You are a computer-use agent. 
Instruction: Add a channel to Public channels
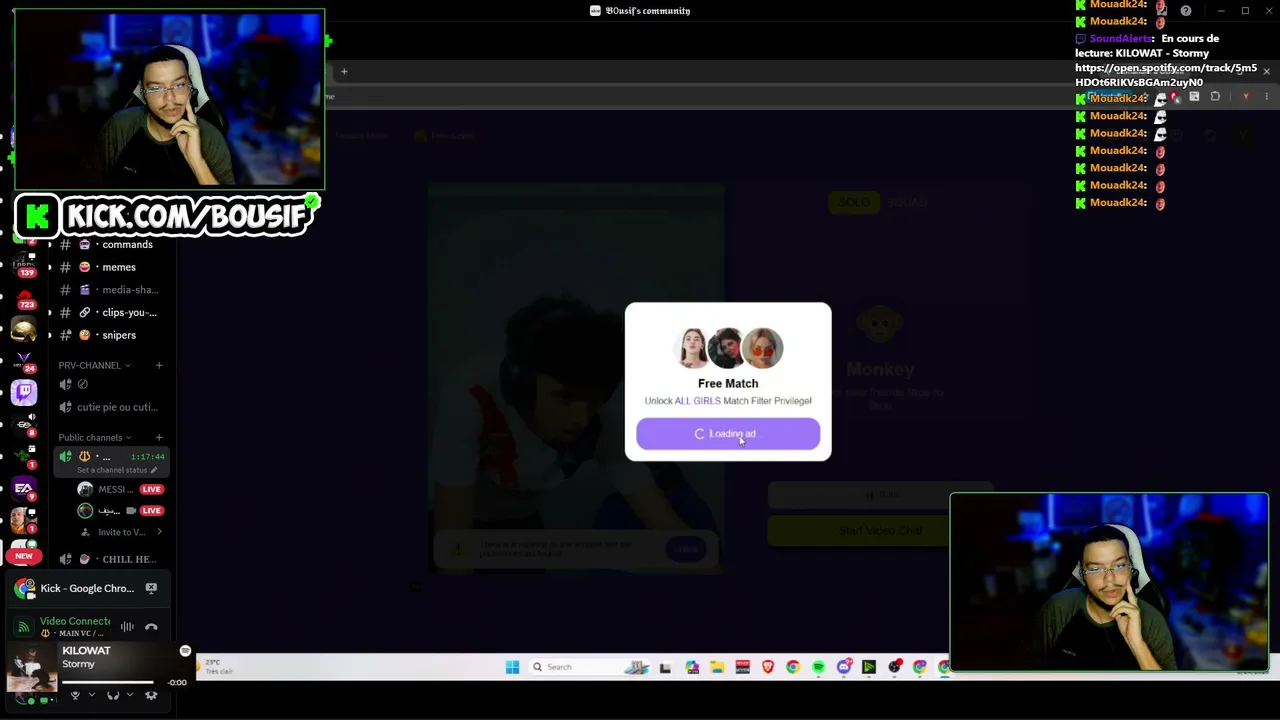point(159,438)
